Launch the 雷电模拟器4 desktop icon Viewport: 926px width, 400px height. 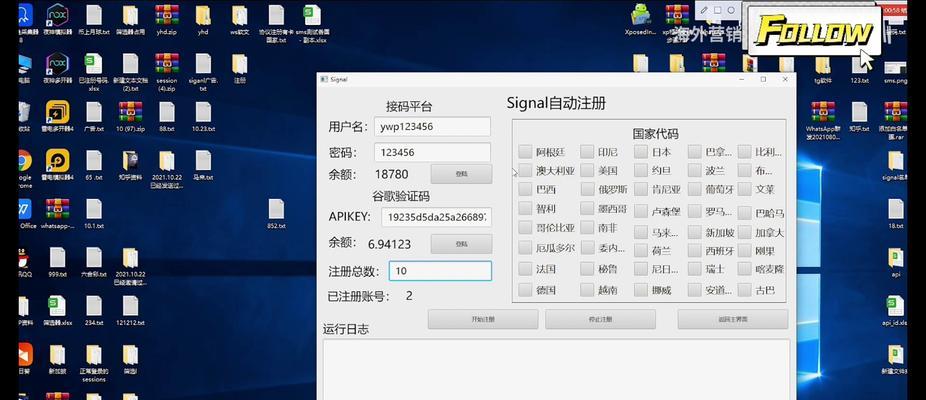[x=57, y=165]
